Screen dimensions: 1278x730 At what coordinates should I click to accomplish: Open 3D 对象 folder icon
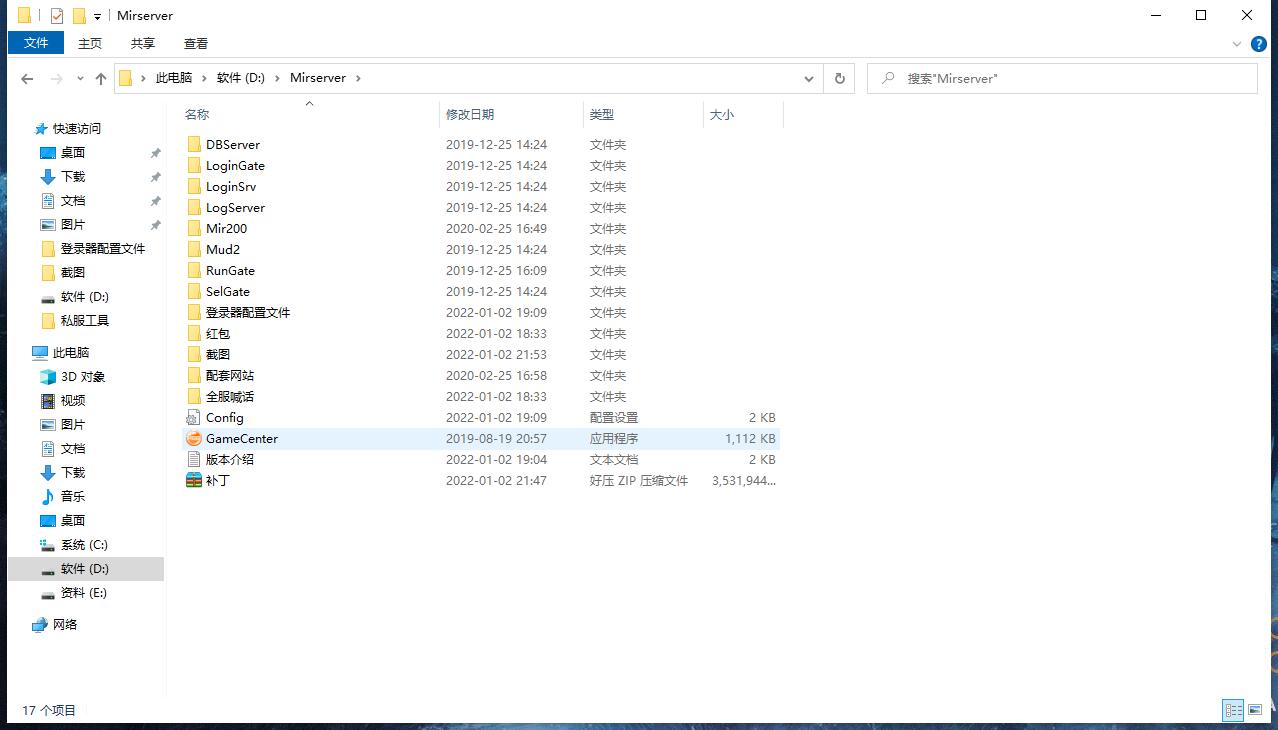pyautogui.click(x=48, y=376)
